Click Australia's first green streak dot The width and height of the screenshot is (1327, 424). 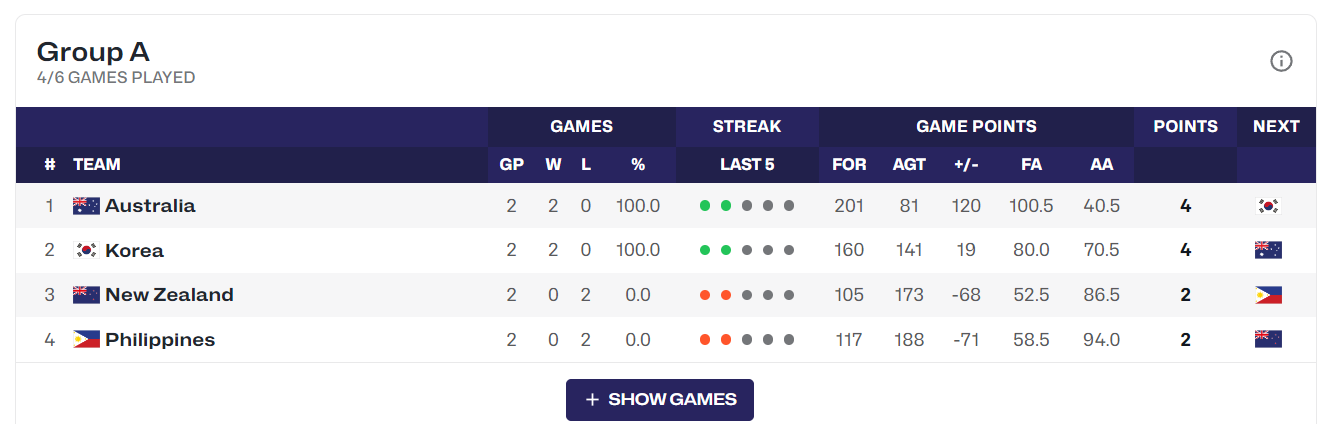click(705, 206)
